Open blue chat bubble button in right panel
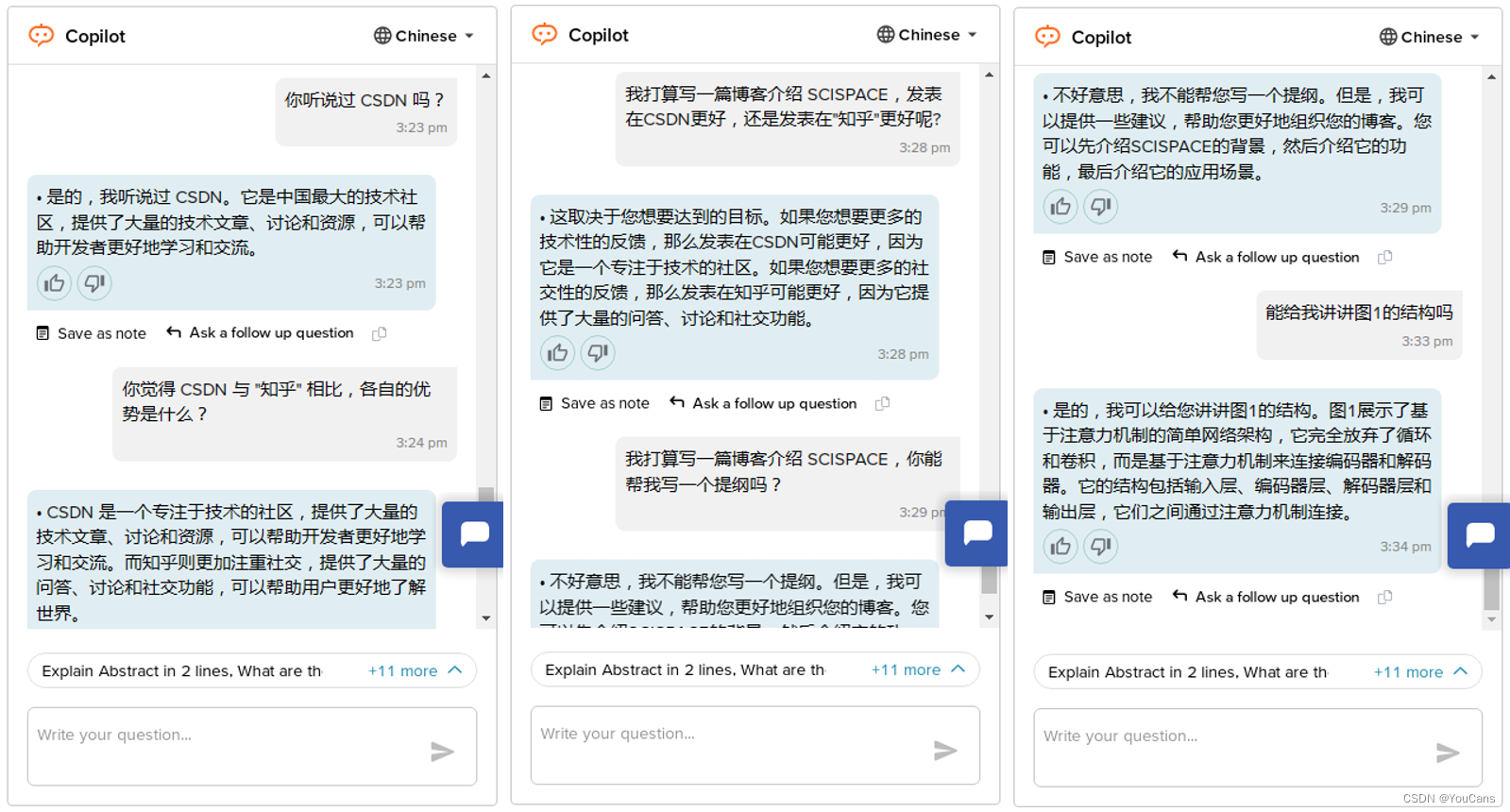The width and height of the screenshot is (1510, 812). (x=1479, y=535)
